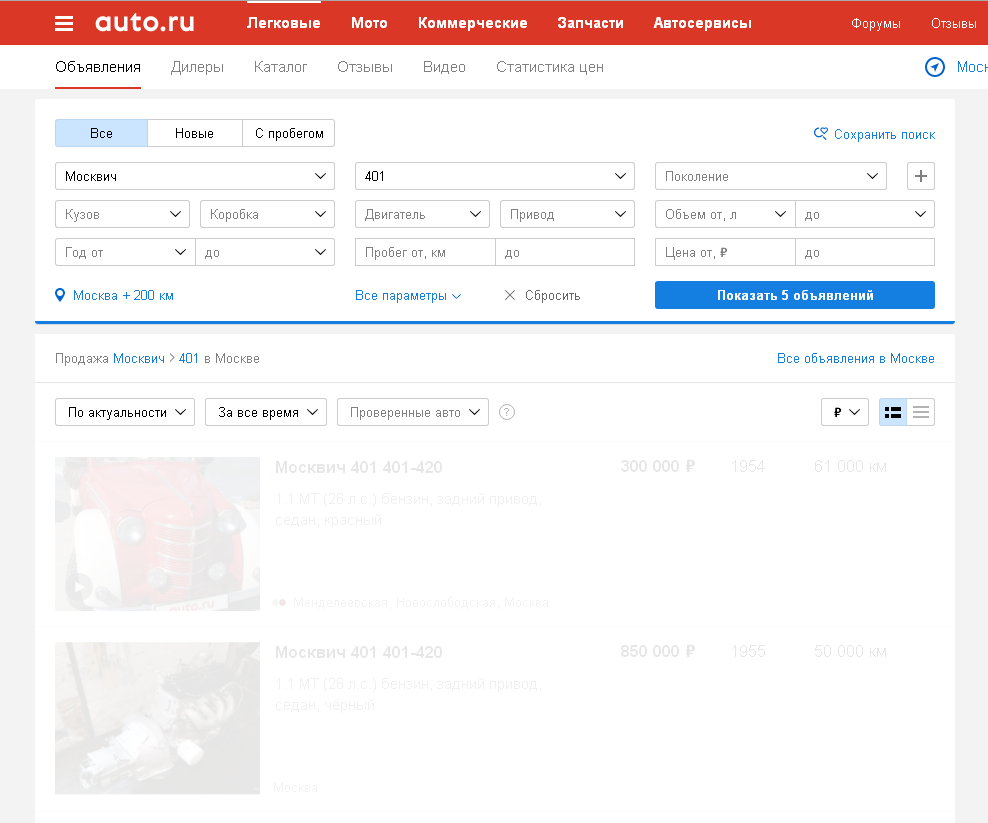Open the engine volume 'до' dropdown

point(865,214)
